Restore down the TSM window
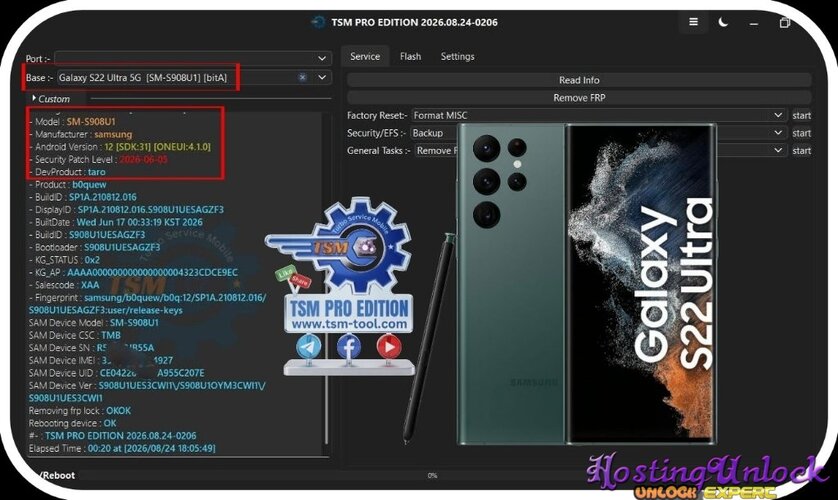The height and width of the screenshot is (500, 838). point(785,22)
